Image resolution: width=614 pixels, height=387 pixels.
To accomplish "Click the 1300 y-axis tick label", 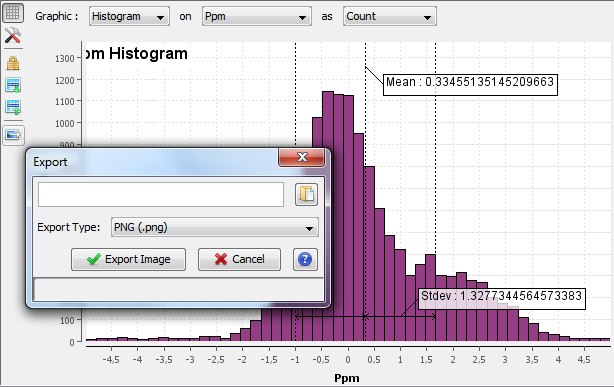I will coord(65,59).
